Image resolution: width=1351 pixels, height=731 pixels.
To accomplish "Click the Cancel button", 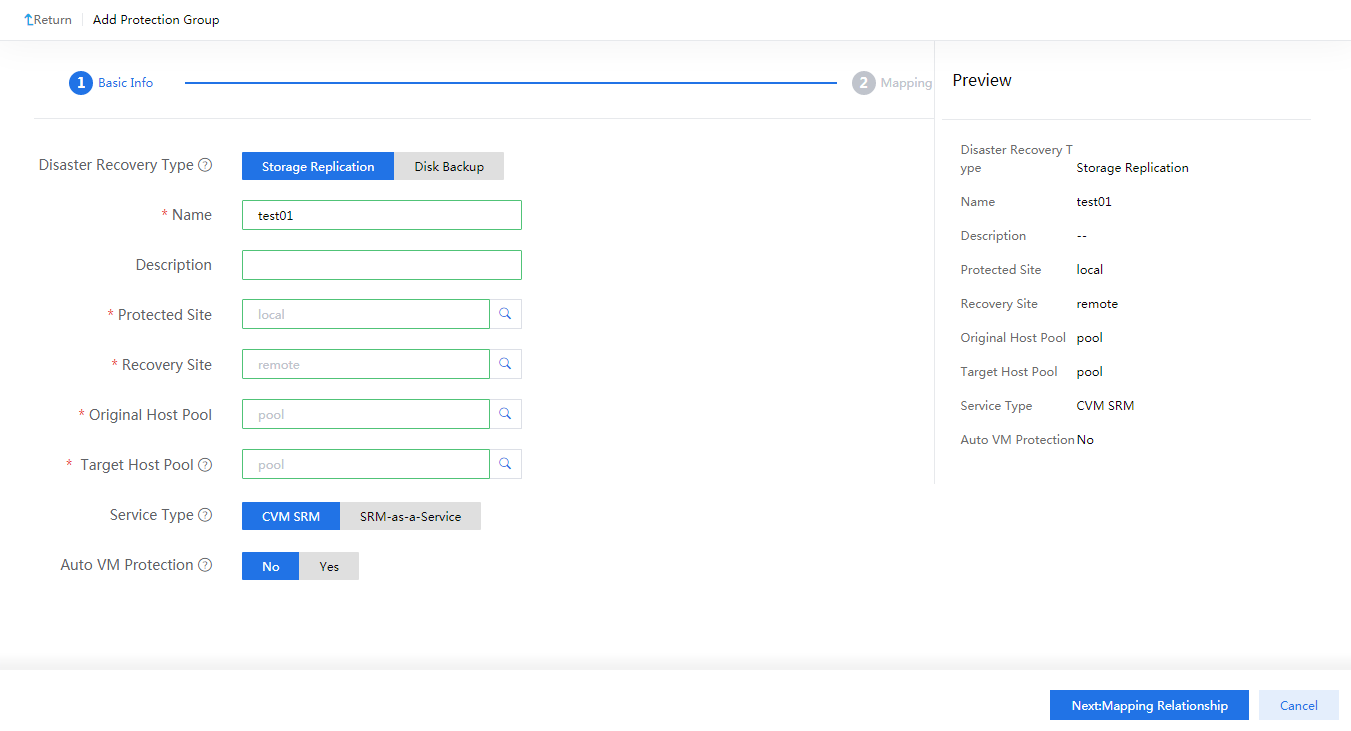I will coord(1298,705).
